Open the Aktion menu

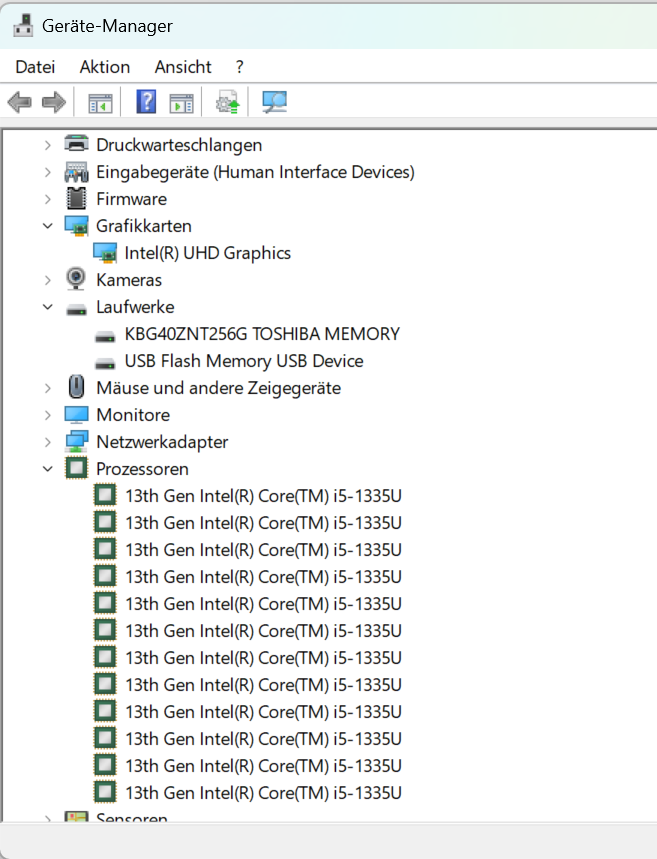105,67
